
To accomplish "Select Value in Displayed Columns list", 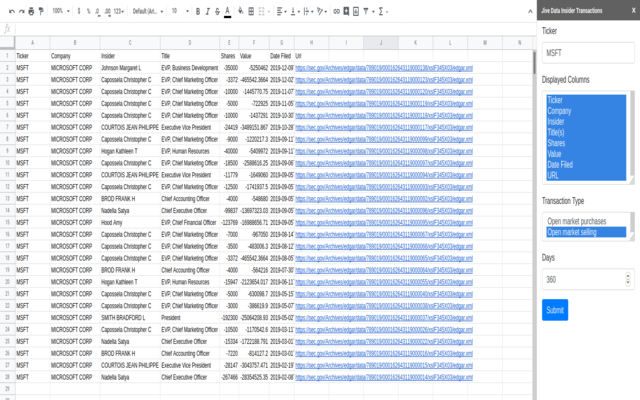I will click(x=586, y=154).
